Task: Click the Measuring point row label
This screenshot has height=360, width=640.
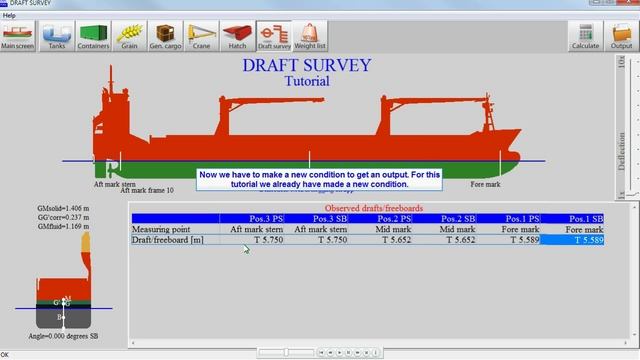Action: click(161, 229)
